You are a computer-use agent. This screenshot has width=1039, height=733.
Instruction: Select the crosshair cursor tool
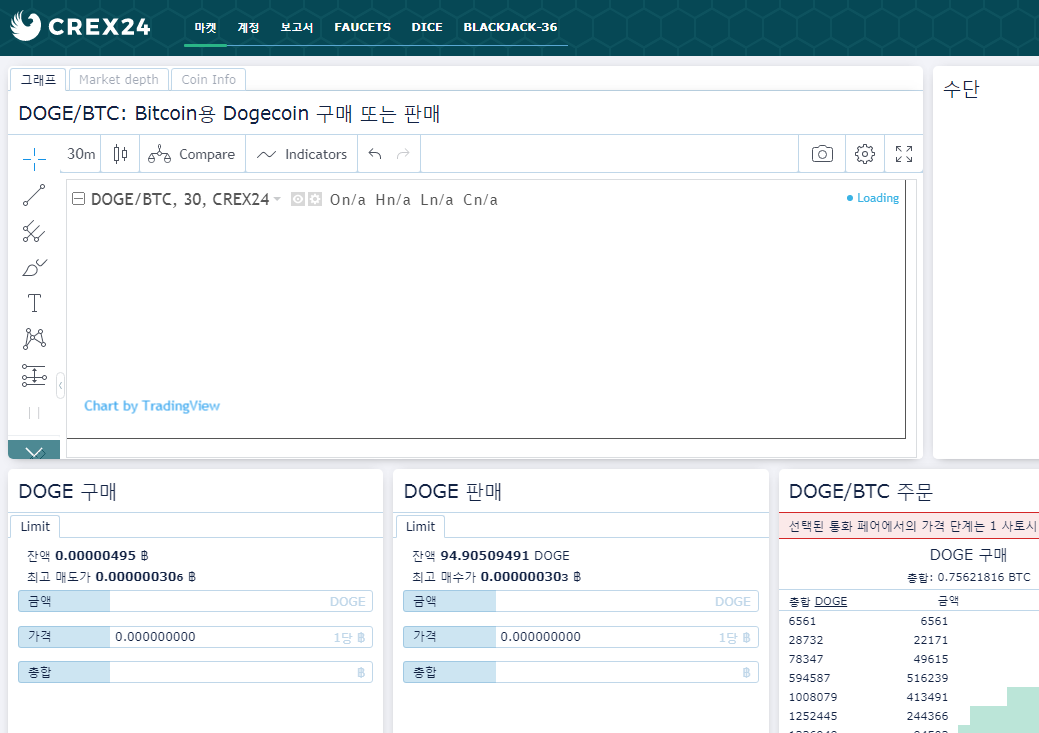point(34,159)
